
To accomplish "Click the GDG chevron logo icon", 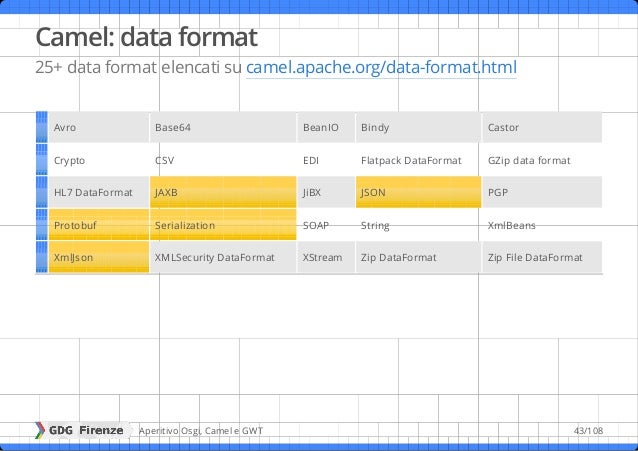I will (x=40, y=430).
